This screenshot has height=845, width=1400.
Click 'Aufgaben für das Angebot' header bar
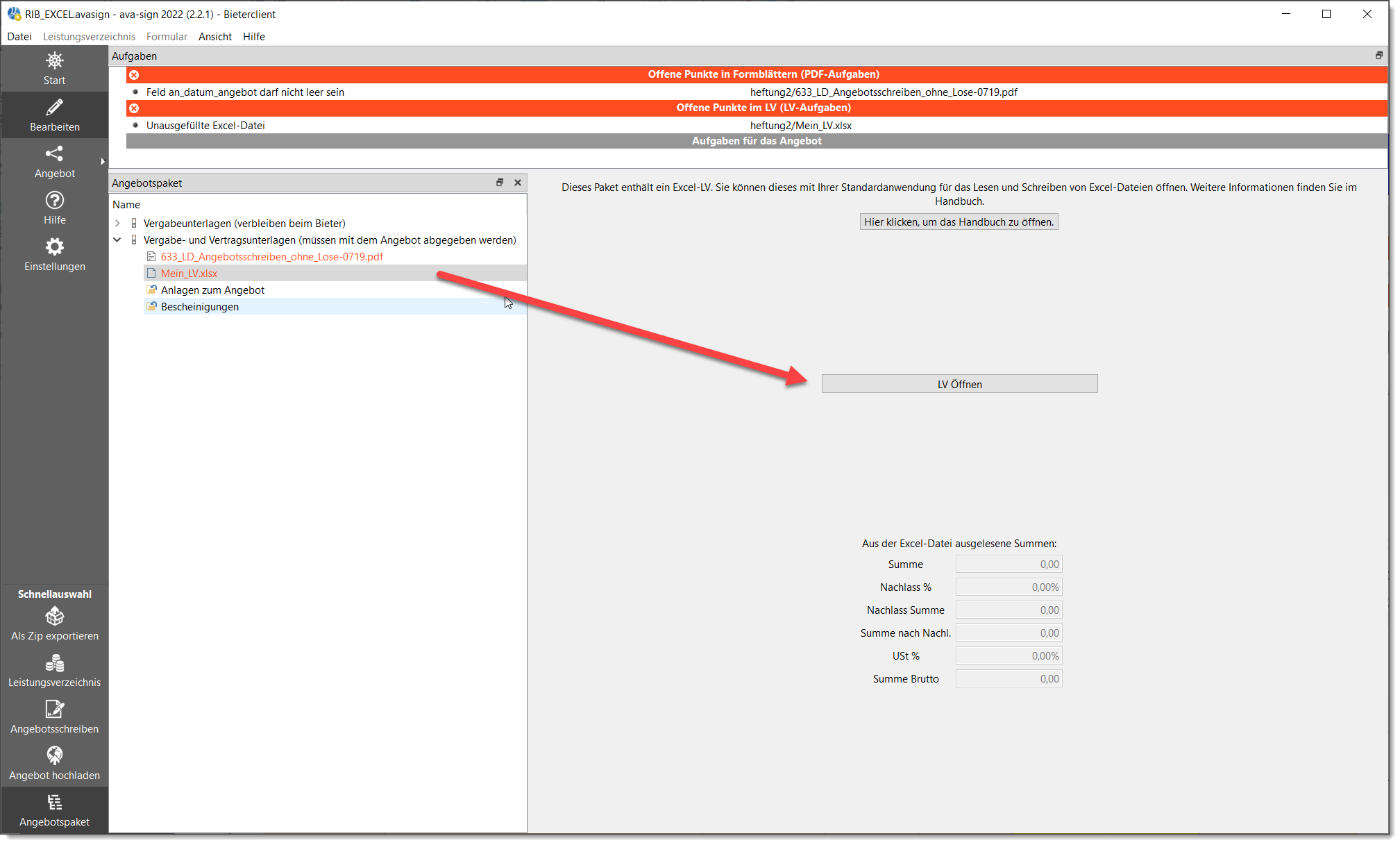point(757,141)
